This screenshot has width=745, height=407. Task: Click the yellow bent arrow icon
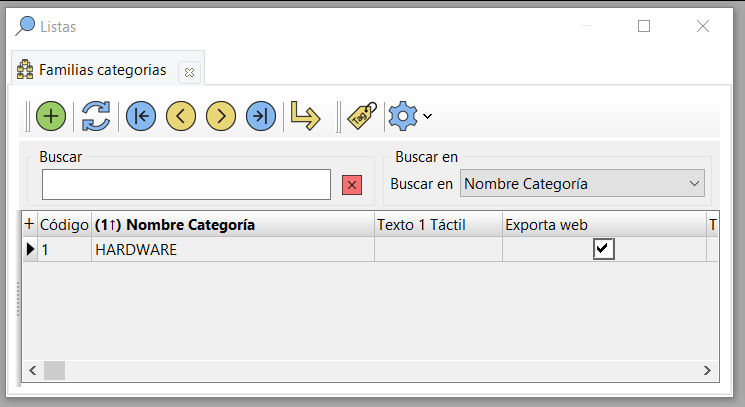306,115
